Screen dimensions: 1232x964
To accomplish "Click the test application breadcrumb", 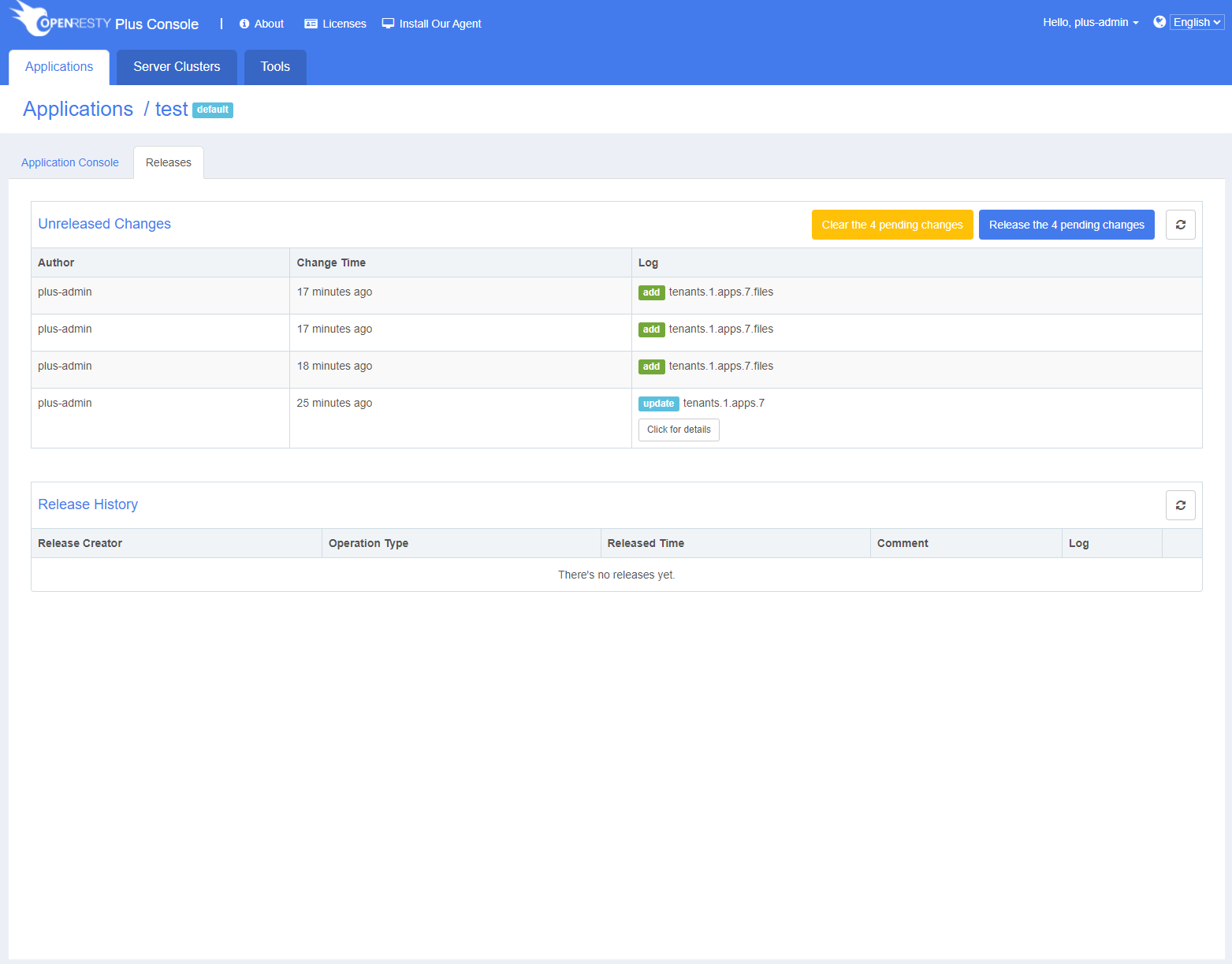I will click(x=172, y=109).
